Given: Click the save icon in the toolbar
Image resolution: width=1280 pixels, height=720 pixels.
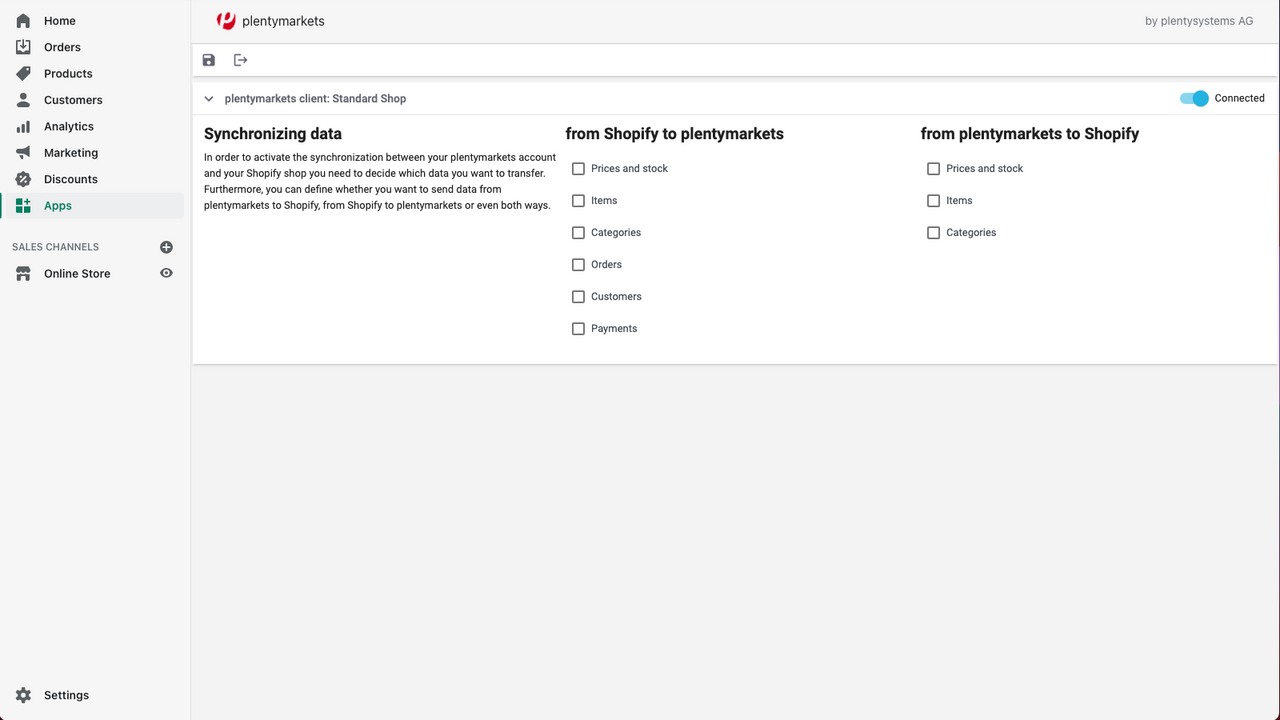Looking at the screenshot, I should coord(208,60).
